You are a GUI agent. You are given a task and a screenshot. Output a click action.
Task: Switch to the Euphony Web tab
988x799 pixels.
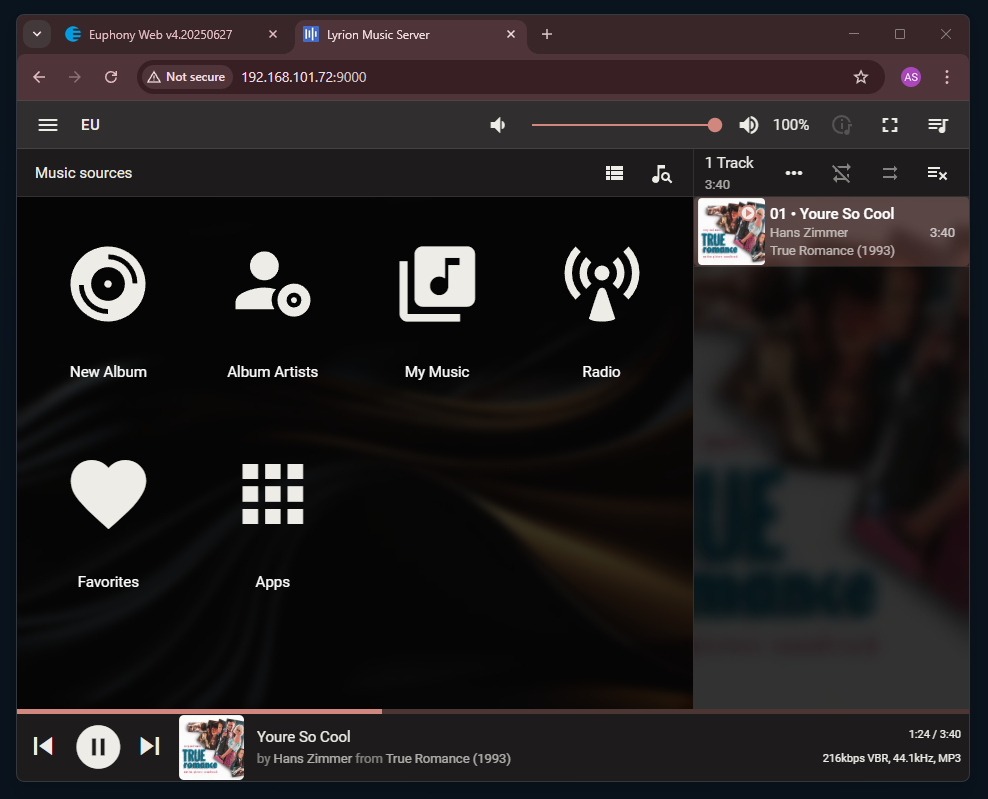click(161, 35)
